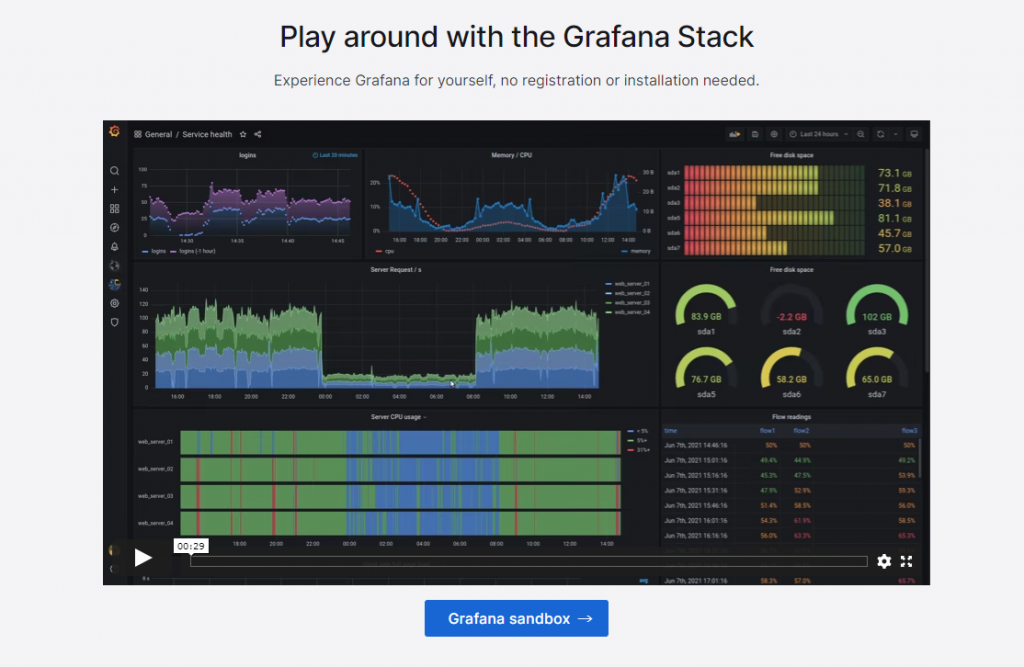Click the web_server_04 CPU status row
Screen dimensions: 1024x667
[400, 523]
